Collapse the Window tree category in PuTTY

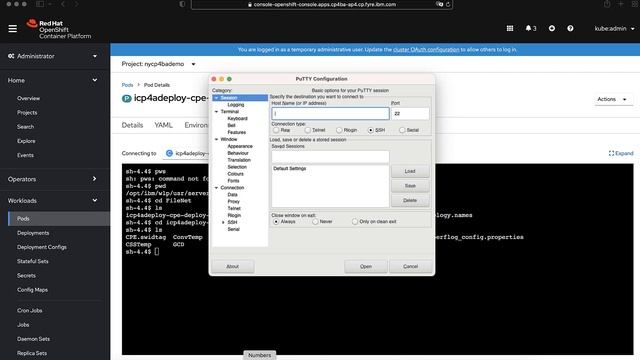(216, 139)
